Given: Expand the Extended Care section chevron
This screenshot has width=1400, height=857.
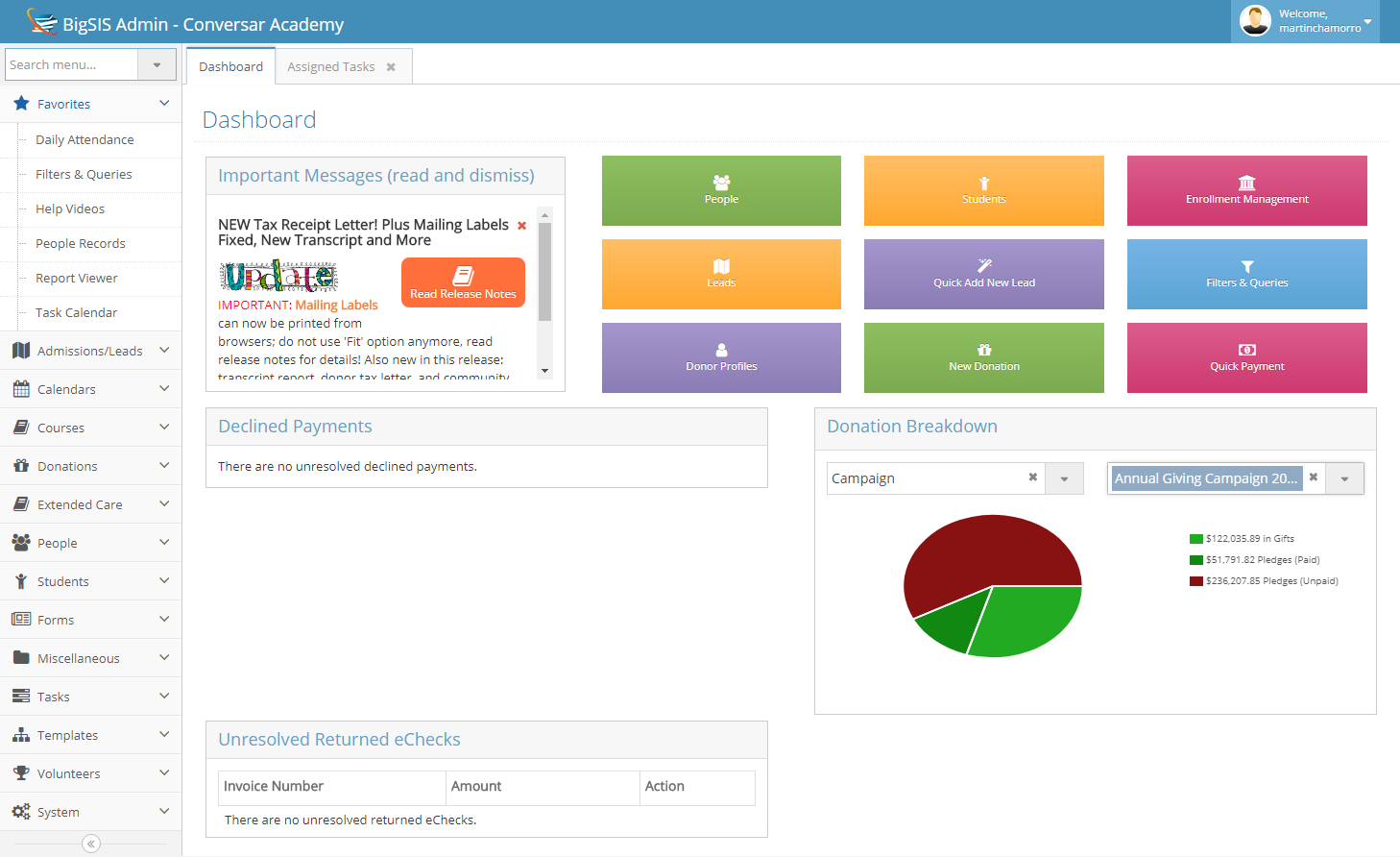Looking at the screenshot, I should coord(164,504).
